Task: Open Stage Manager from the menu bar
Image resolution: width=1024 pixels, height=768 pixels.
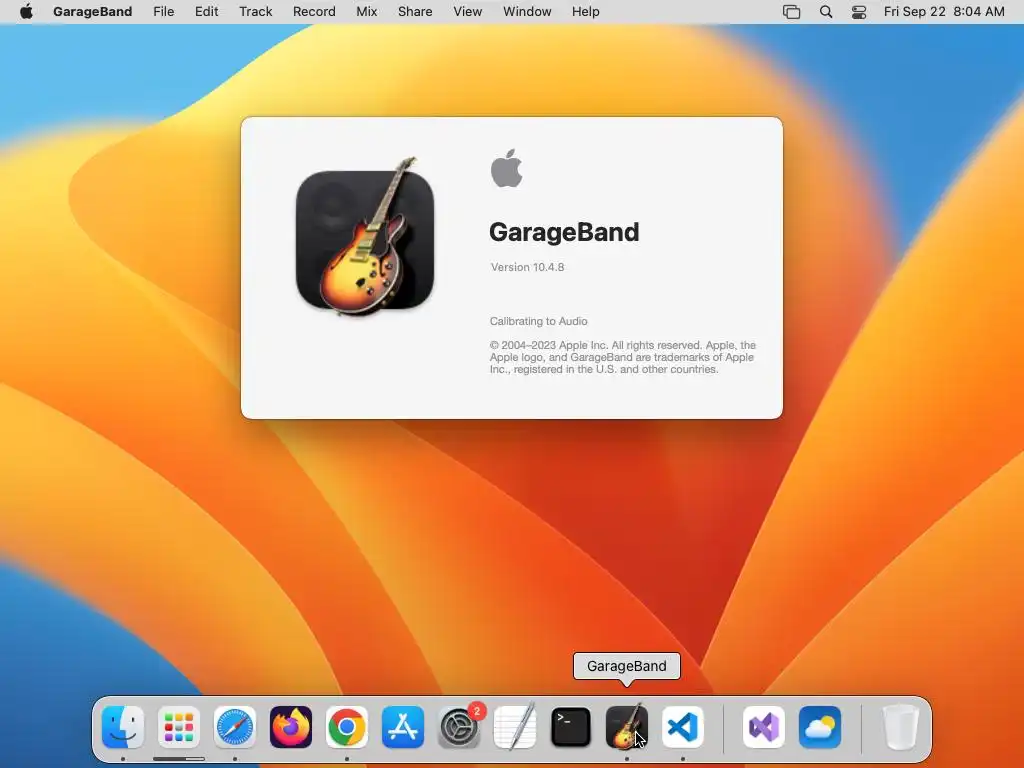Action: pyautogui.click(x=792, y=12)
